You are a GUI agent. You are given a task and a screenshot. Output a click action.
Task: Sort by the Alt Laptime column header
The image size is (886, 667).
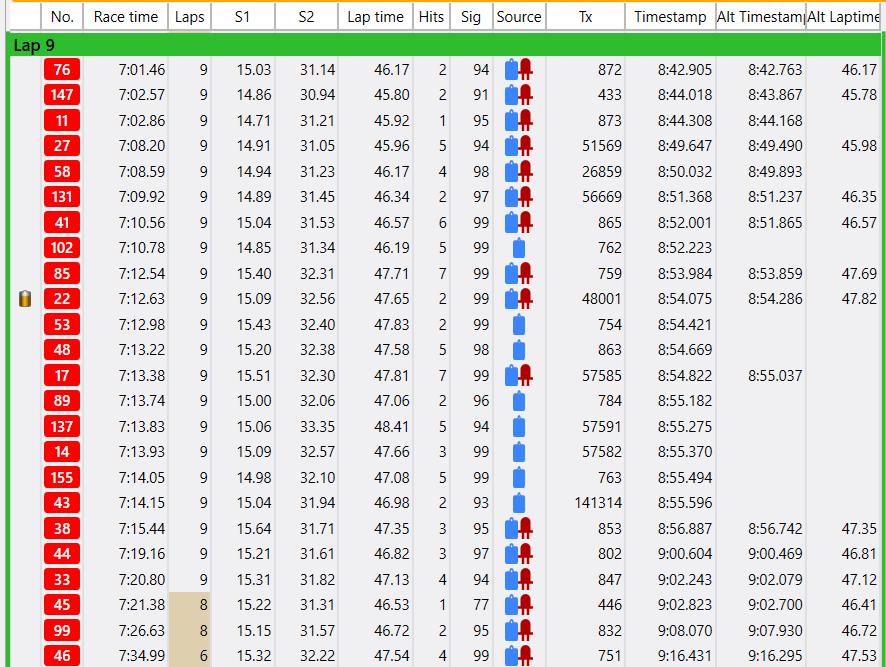tap(843, 17)
